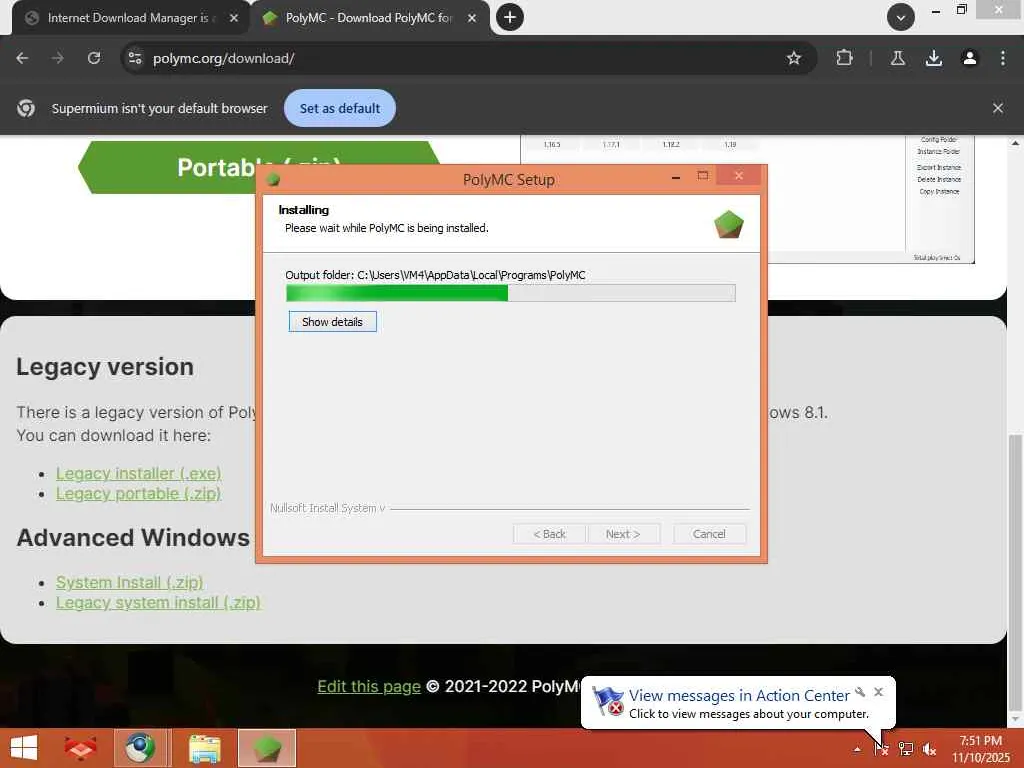
Task: Close the Action Center balloon notification
Action: [878, 692]
